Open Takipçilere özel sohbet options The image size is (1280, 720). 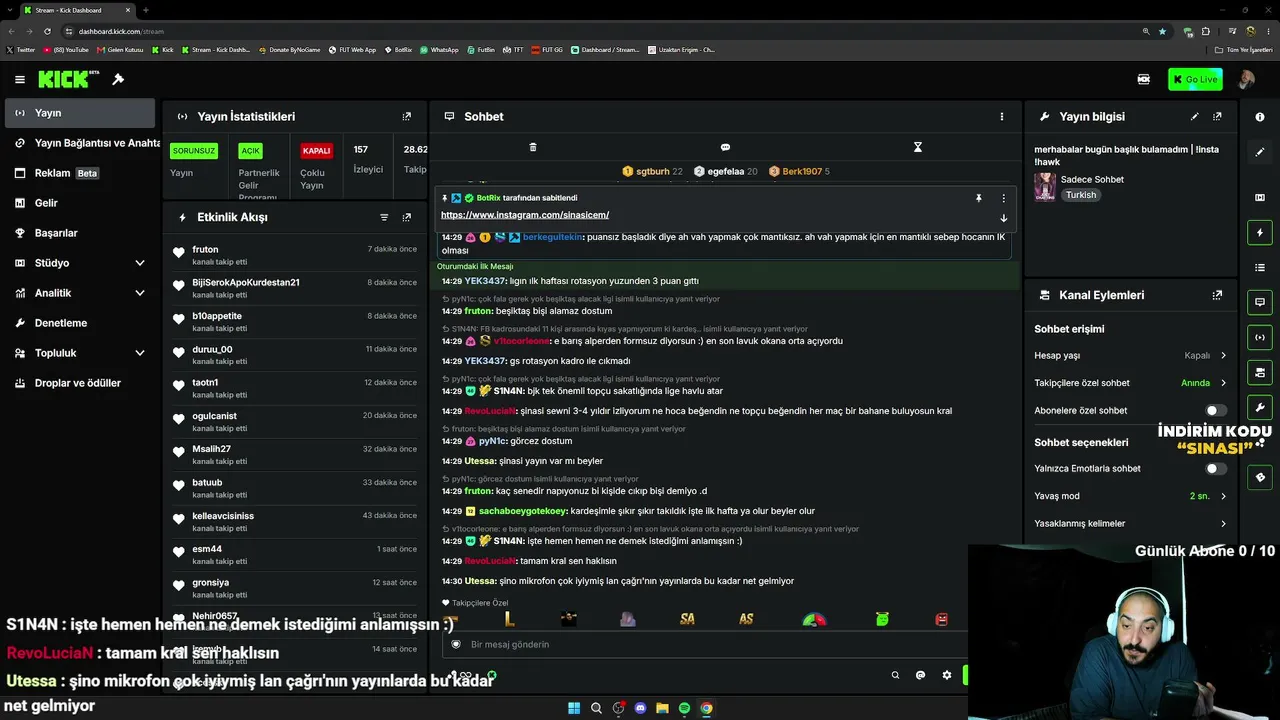pos(1131,383)
